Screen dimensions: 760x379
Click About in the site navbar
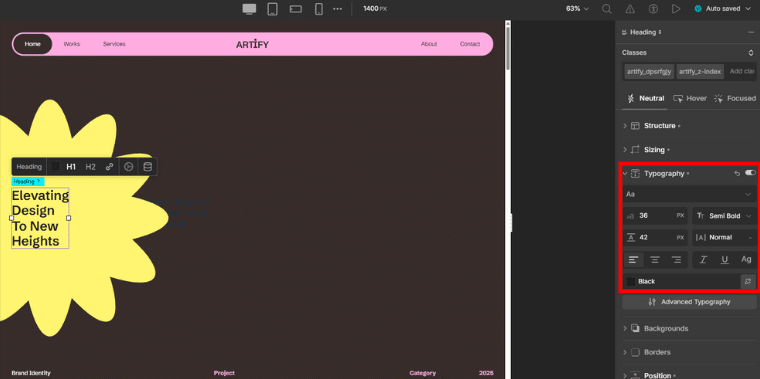[x=429, y=44]
